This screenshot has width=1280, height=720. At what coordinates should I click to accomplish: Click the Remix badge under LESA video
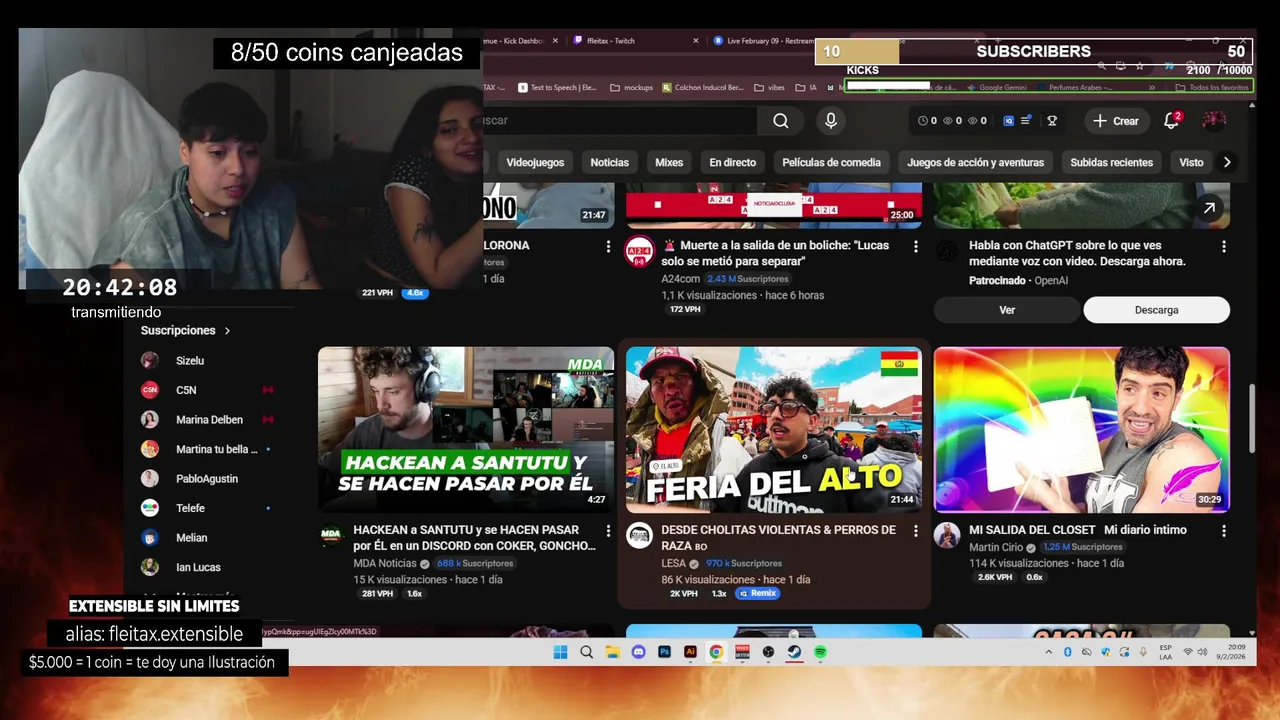tap(757, 593)
